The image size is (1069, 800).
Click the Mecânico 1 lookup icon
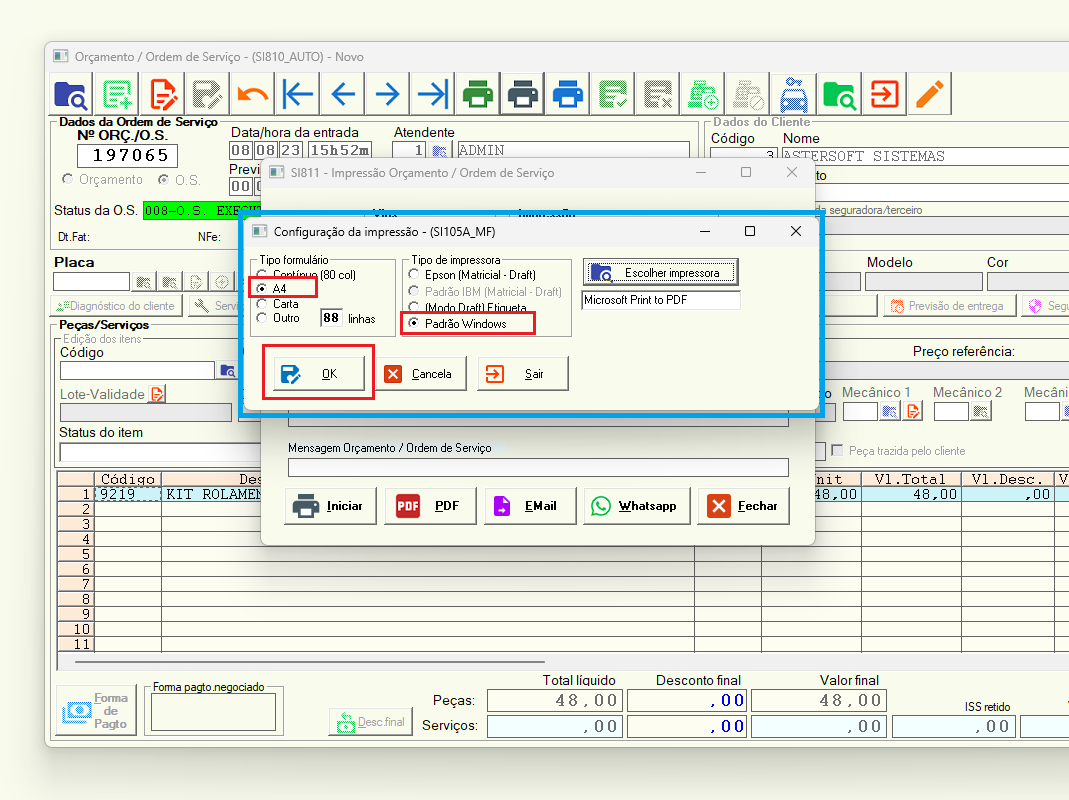click(890, 411)
